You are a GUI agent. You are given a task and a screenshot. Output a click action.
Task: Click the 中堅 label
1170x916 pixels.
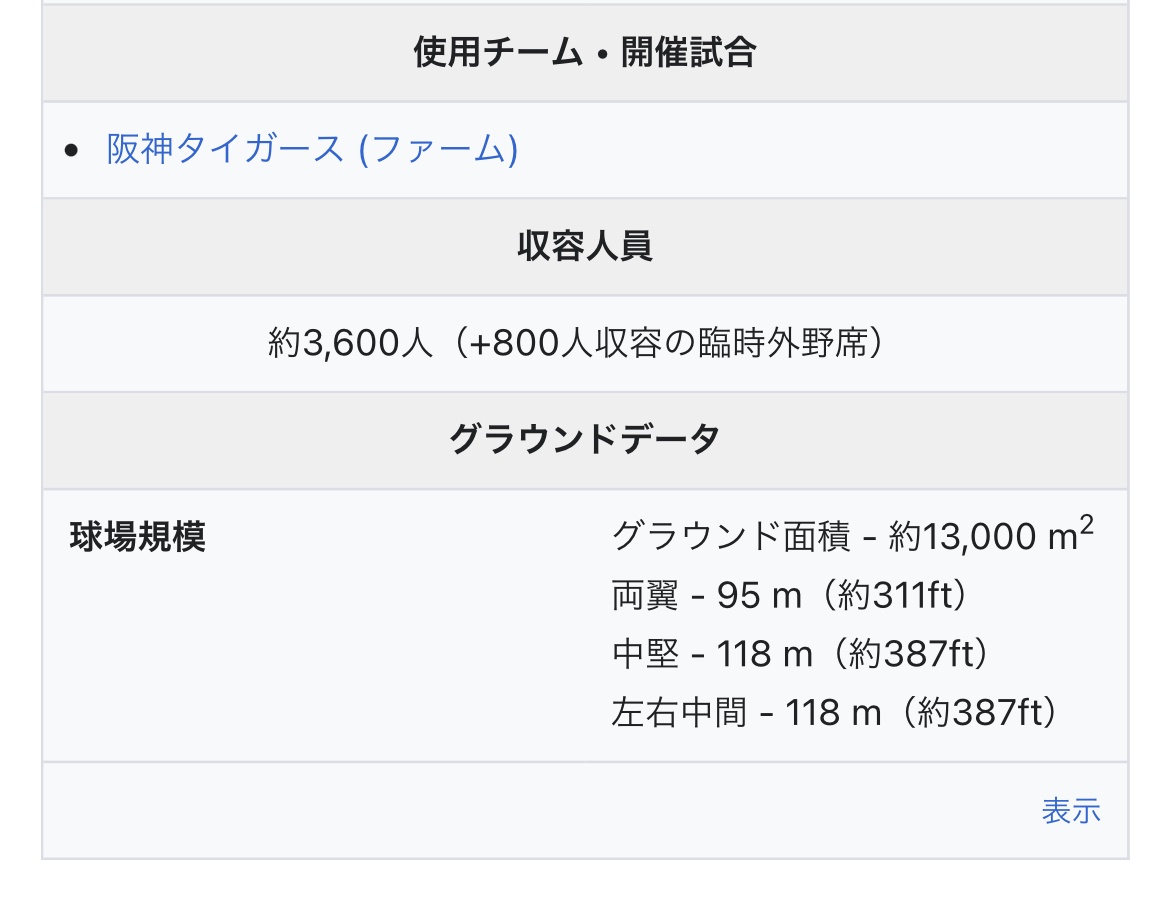pos(645,655)
